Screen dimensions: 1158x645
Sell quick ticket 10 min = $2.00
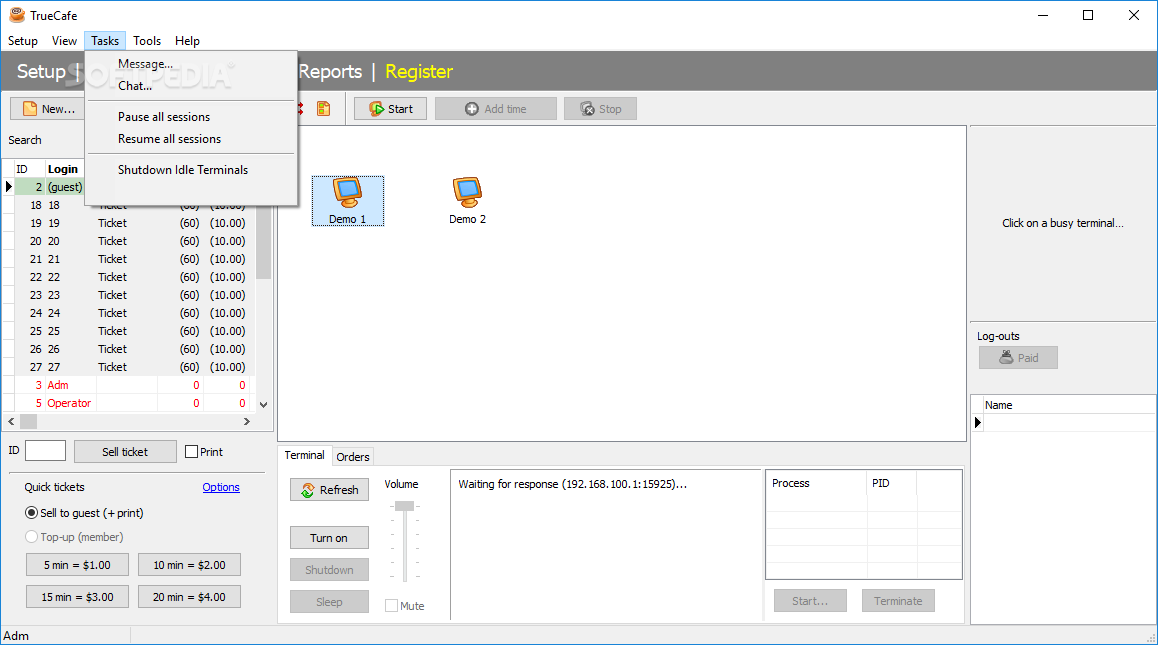(189, 564)
